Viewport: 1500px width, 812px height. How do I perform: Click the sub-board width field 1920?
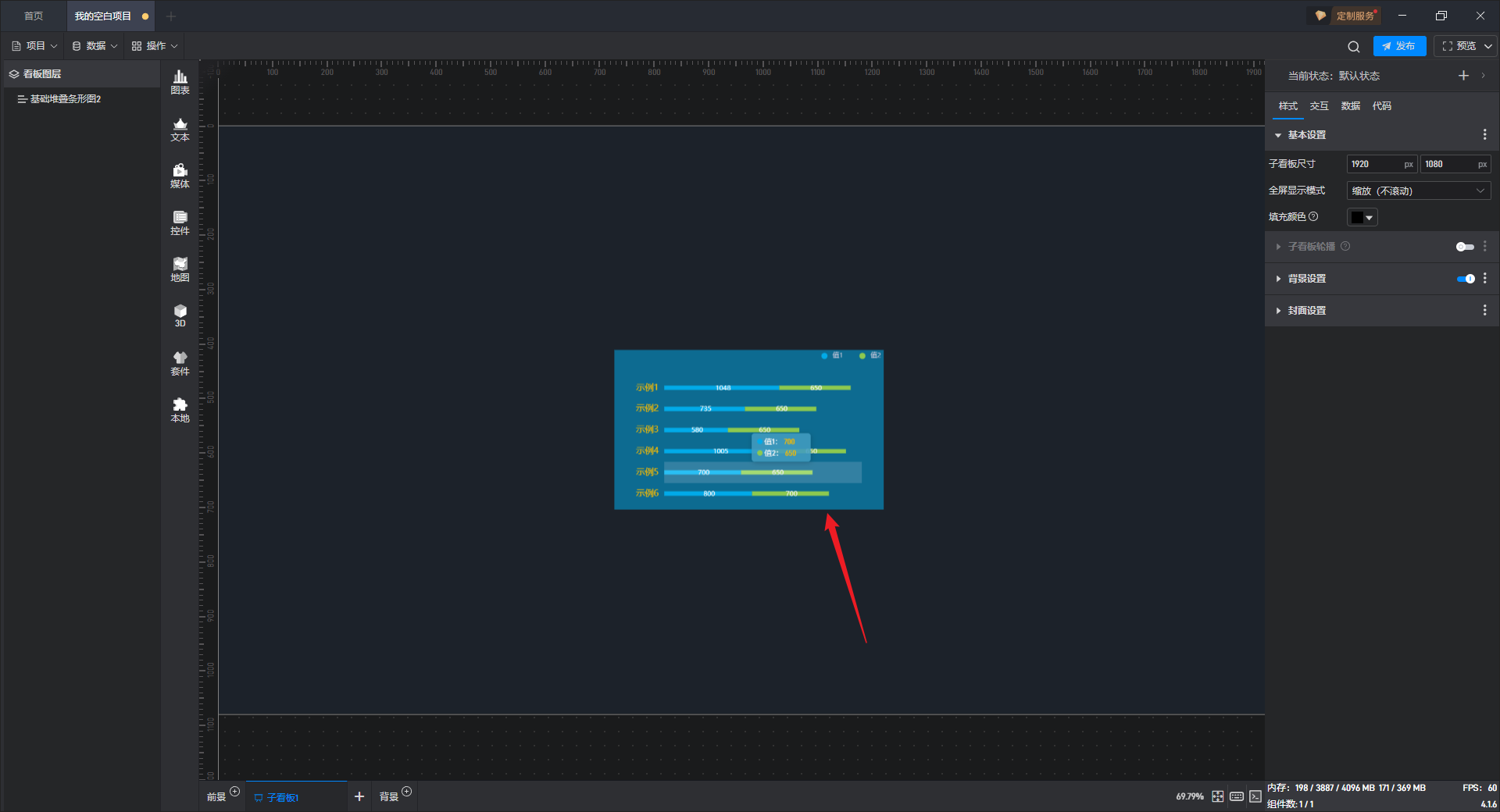(x=1381, y=164)
